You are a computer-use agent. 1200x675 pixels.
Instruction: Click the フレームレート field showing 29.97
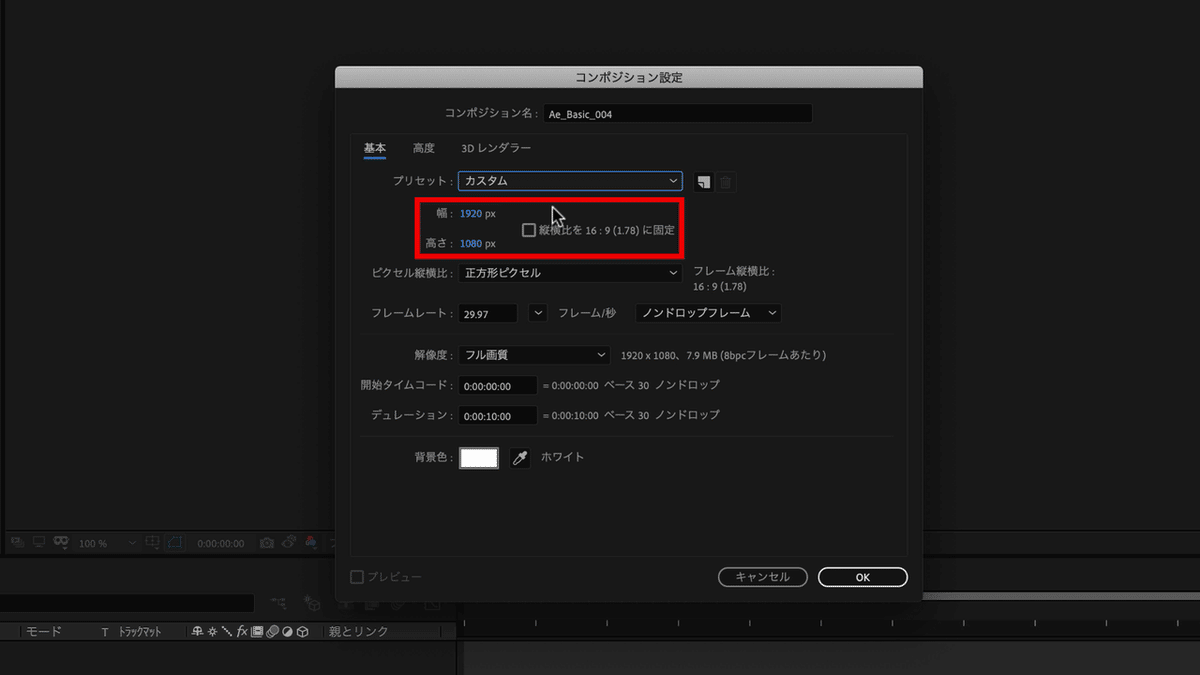(x=488, y=313)
